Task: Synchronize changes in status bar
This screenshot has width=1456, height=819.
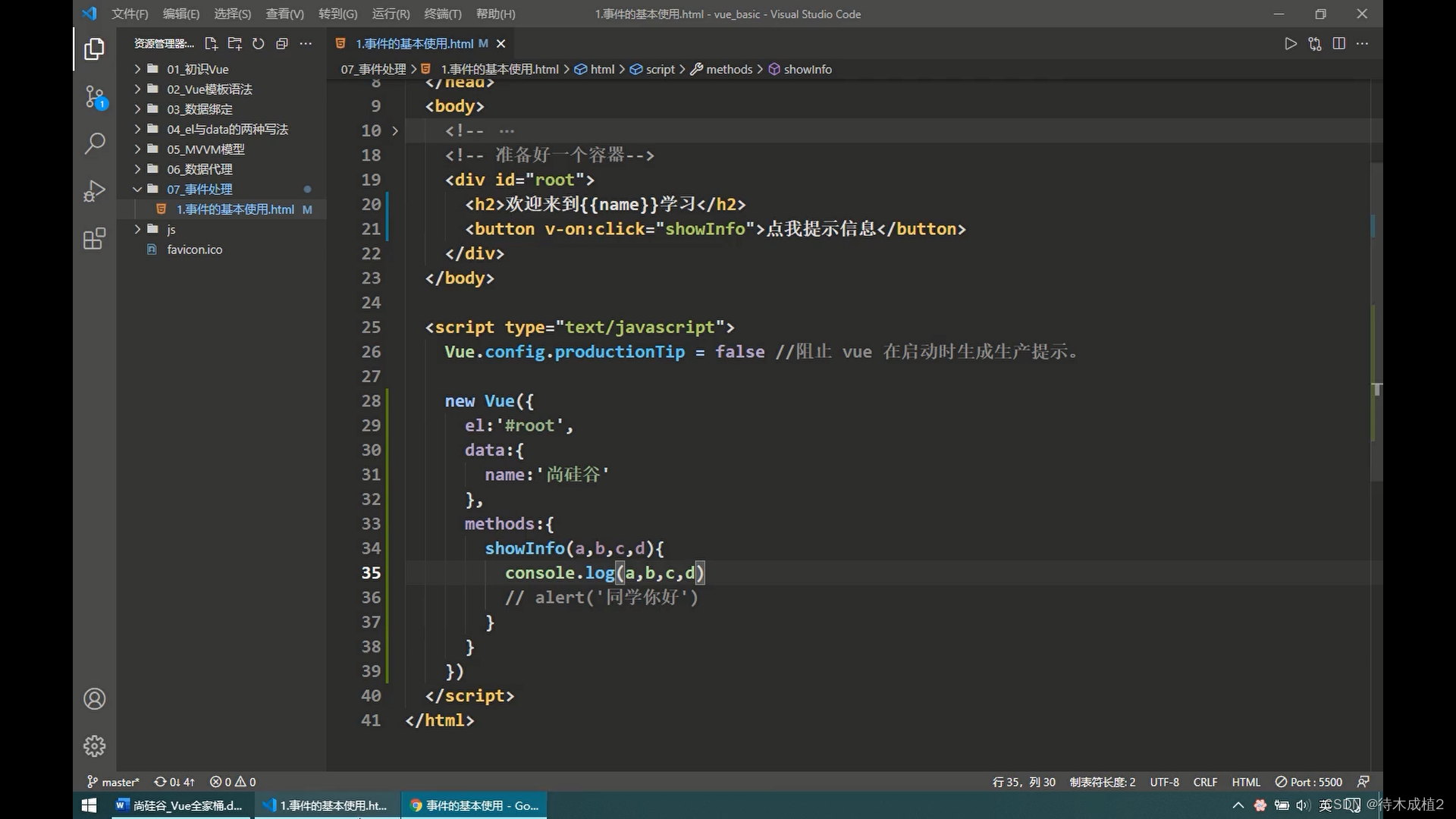Action: pos(174,782)
